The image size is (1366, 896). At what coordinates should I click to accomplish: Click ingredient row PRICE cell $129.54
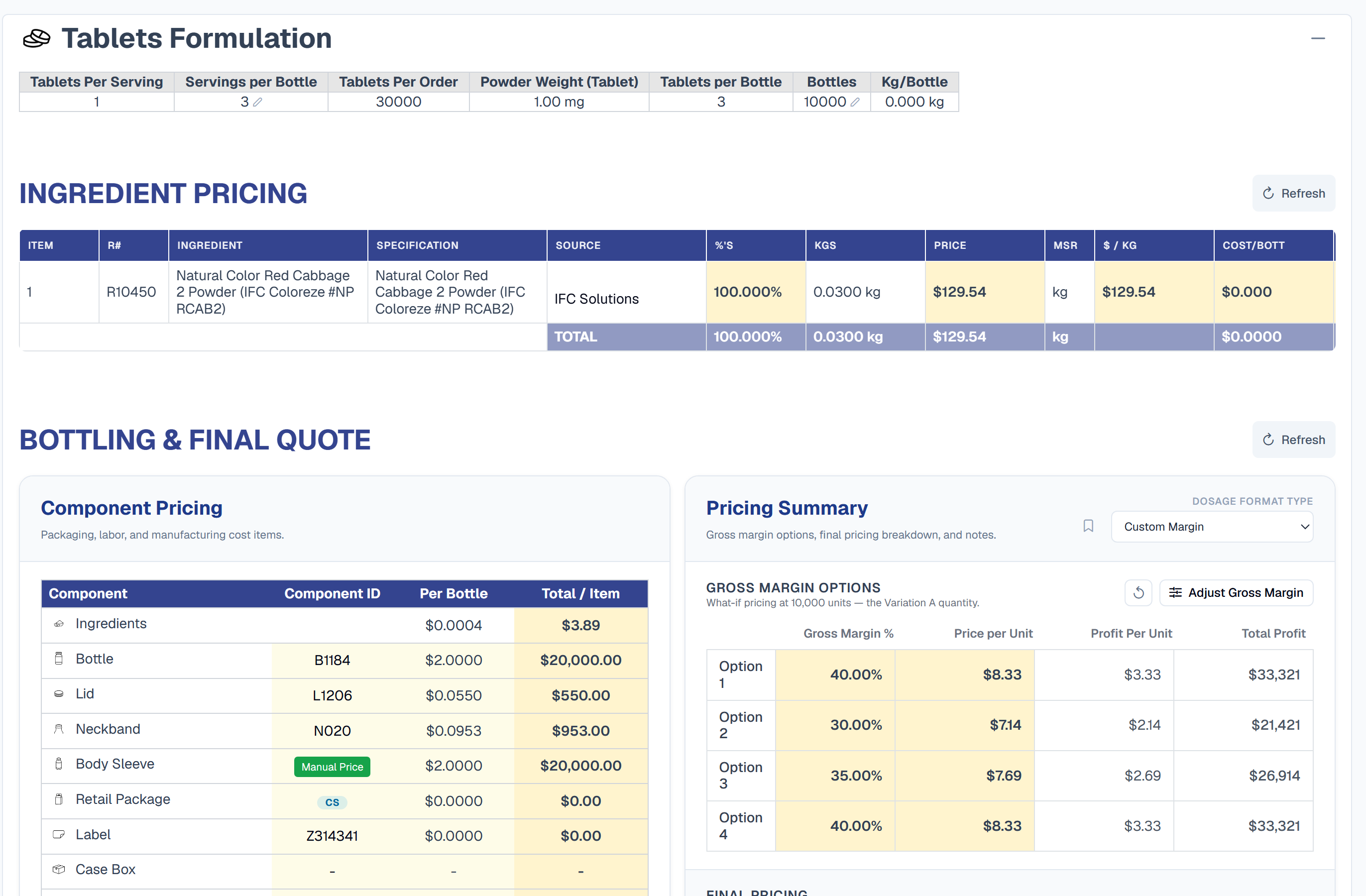[x=984, y=292]
